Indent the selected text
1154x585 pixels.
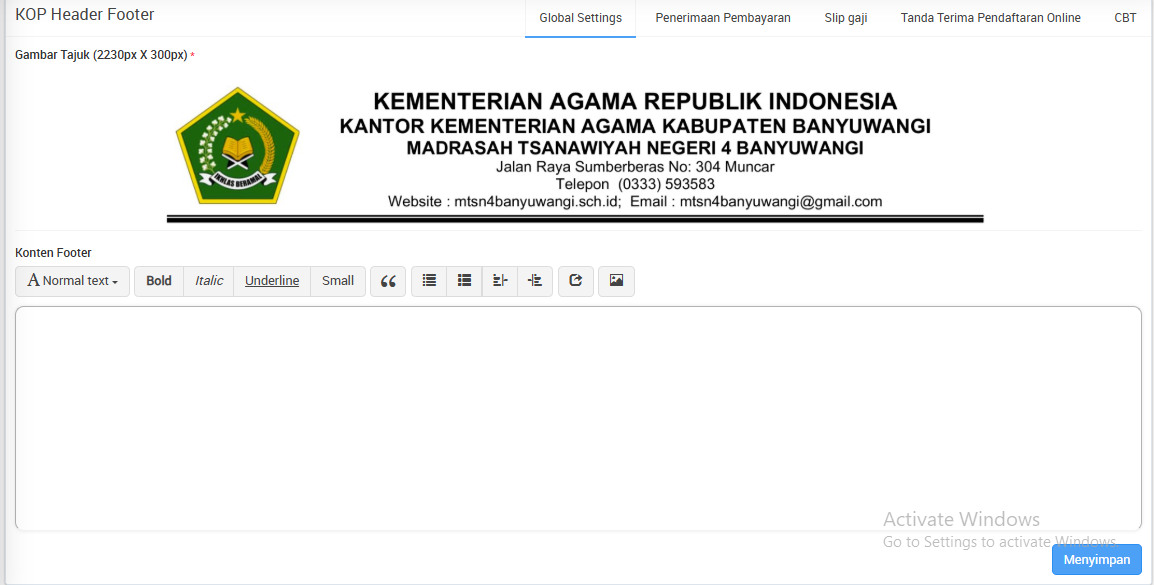point(535,281)
